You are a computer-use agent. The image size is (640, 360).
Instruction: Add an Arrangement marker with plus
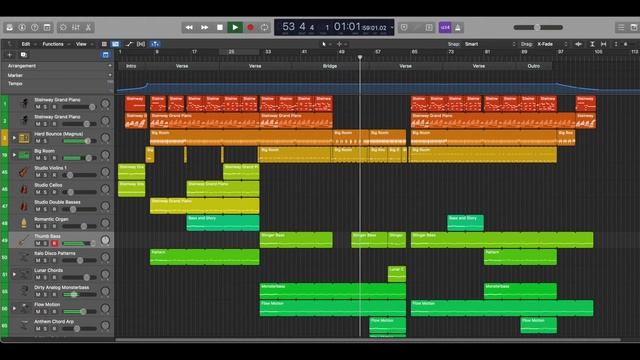(109, 66)
